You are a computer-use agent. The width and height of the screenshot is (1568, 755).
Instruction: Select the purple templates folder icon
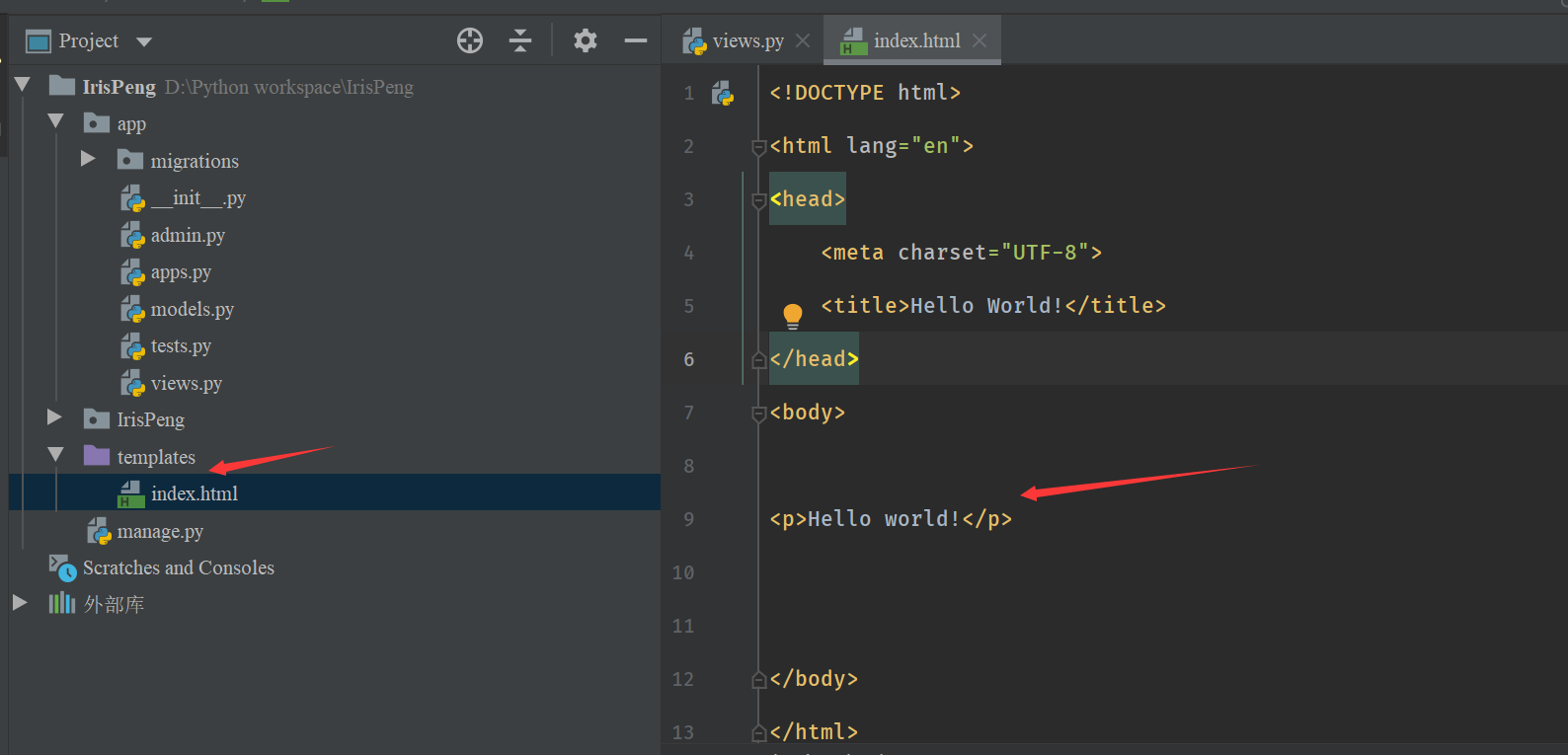click(x=97, y=455)
